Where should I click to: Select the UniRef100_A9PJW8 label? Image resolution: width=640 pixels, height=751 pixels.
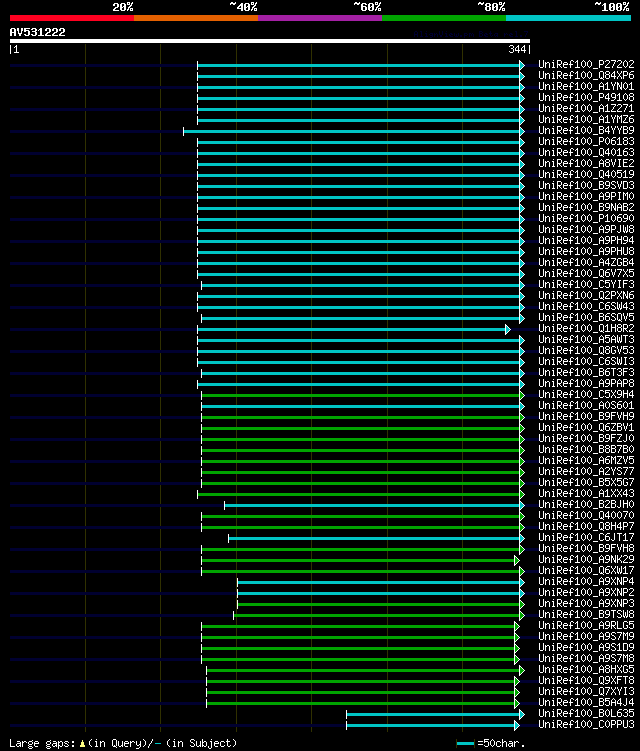tap(586, 229)
